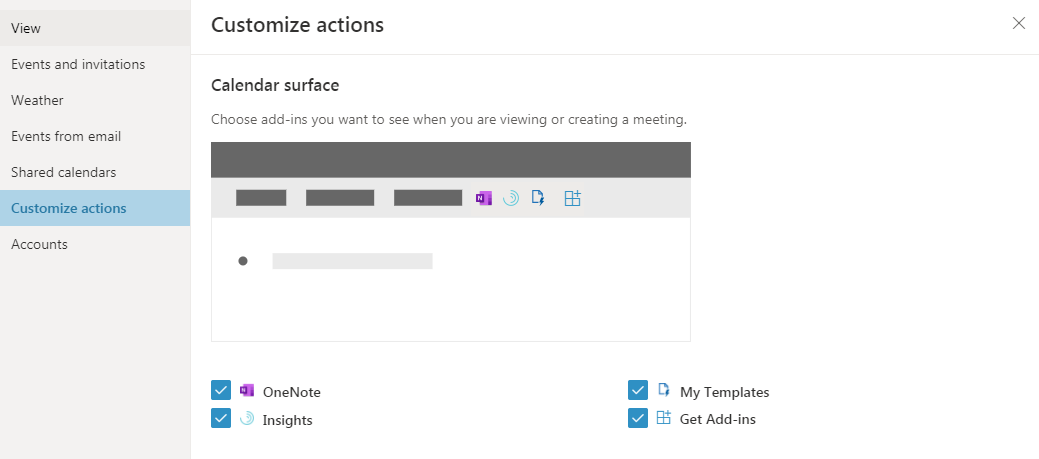This screenshot has height=459, width=1039.
Task: Click the OneNote icon beside its checkbox
Action: 247,391
